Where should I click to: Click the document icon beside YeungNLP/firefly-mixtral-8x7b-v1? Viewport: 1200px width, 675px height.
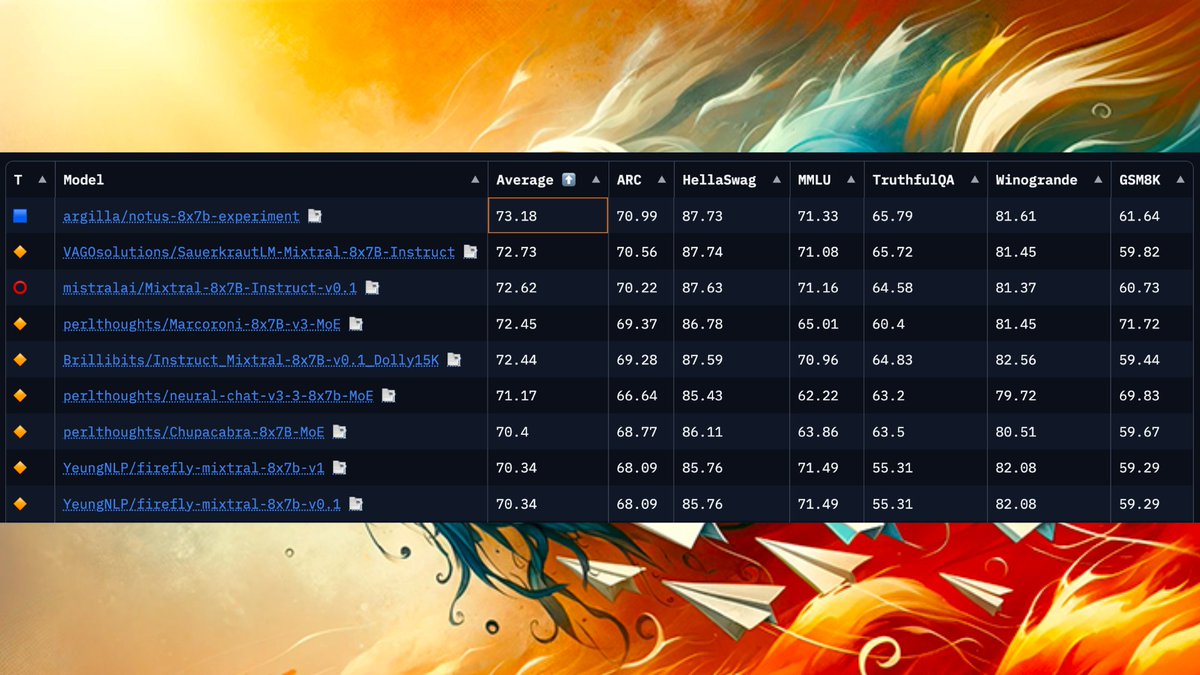pos(339,468)
